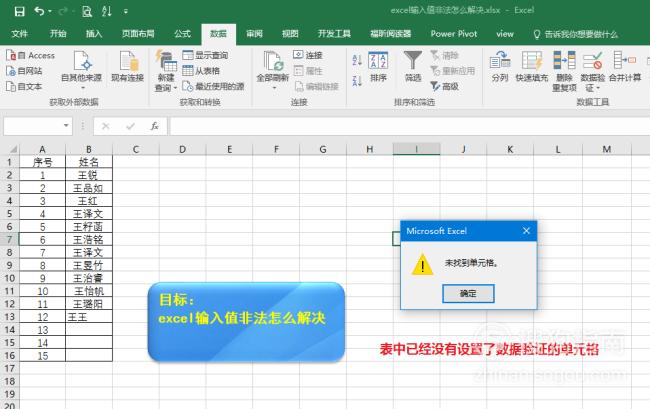Click the 分列 text-to-columns icon
Image resolution: width=650 pixels, height=409 pixels.
500,66
